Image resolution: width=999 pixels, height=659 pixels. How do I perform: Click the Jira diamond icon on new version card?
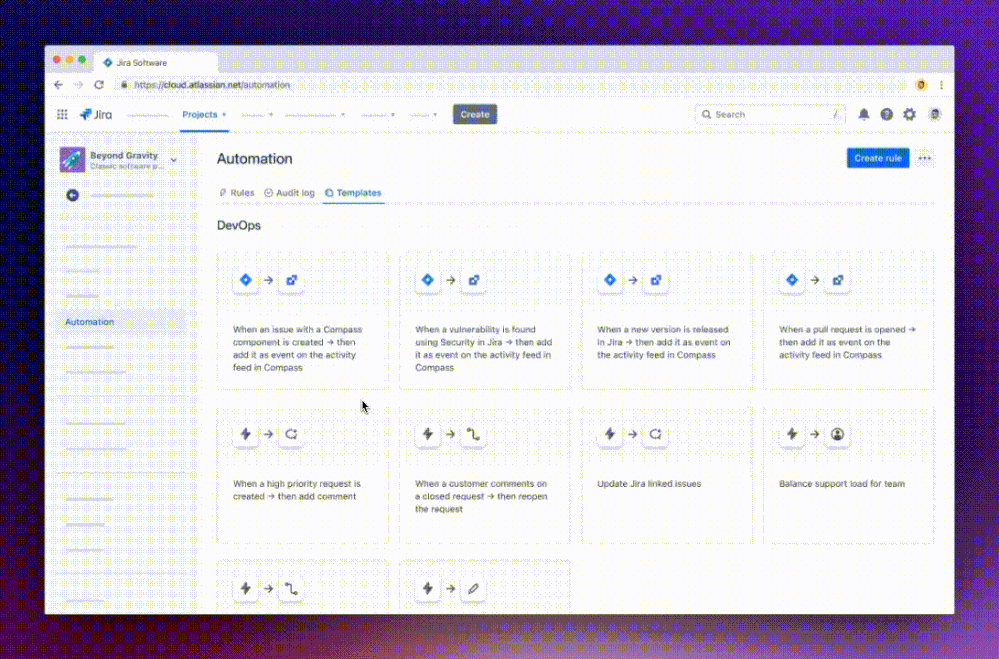610,280
